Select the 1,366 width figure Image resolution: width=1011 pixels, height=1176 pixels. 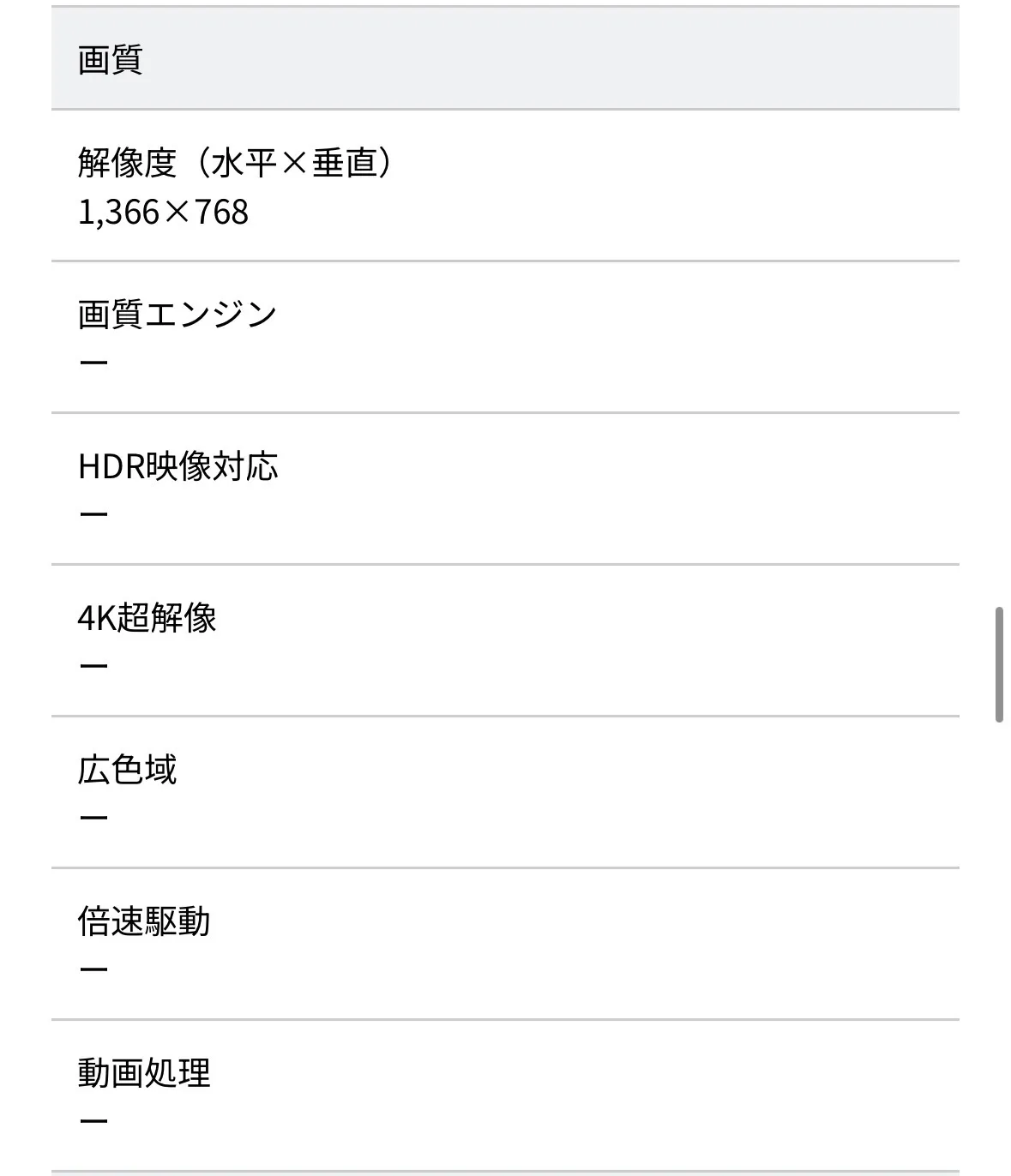tap(118, 213)
